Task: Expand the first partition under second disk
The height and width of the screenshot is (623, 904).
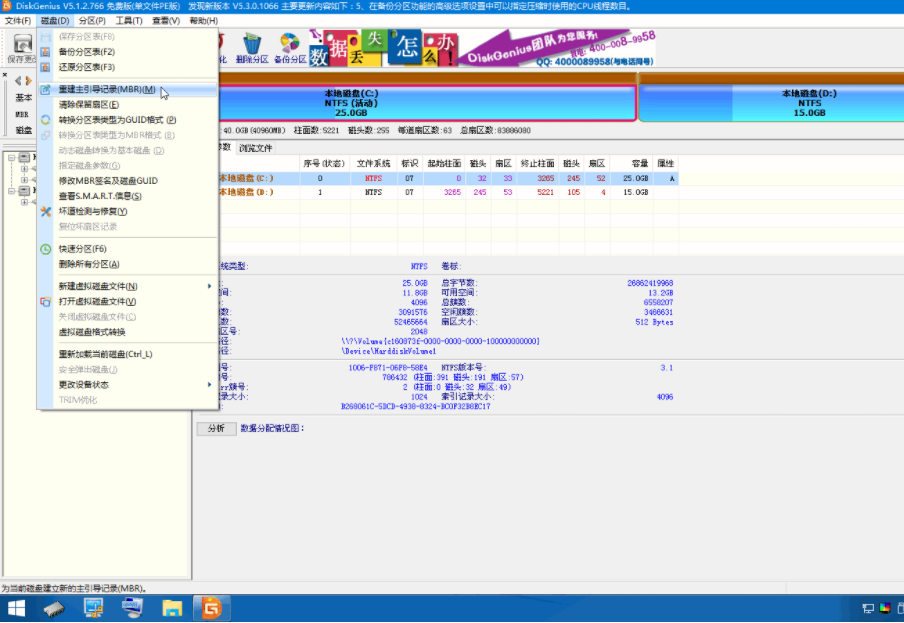Action: point(24,202)
